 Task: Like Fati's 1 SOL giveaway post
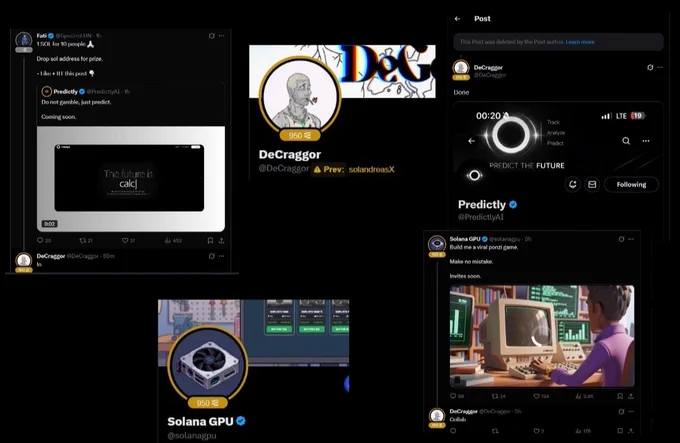125,240
